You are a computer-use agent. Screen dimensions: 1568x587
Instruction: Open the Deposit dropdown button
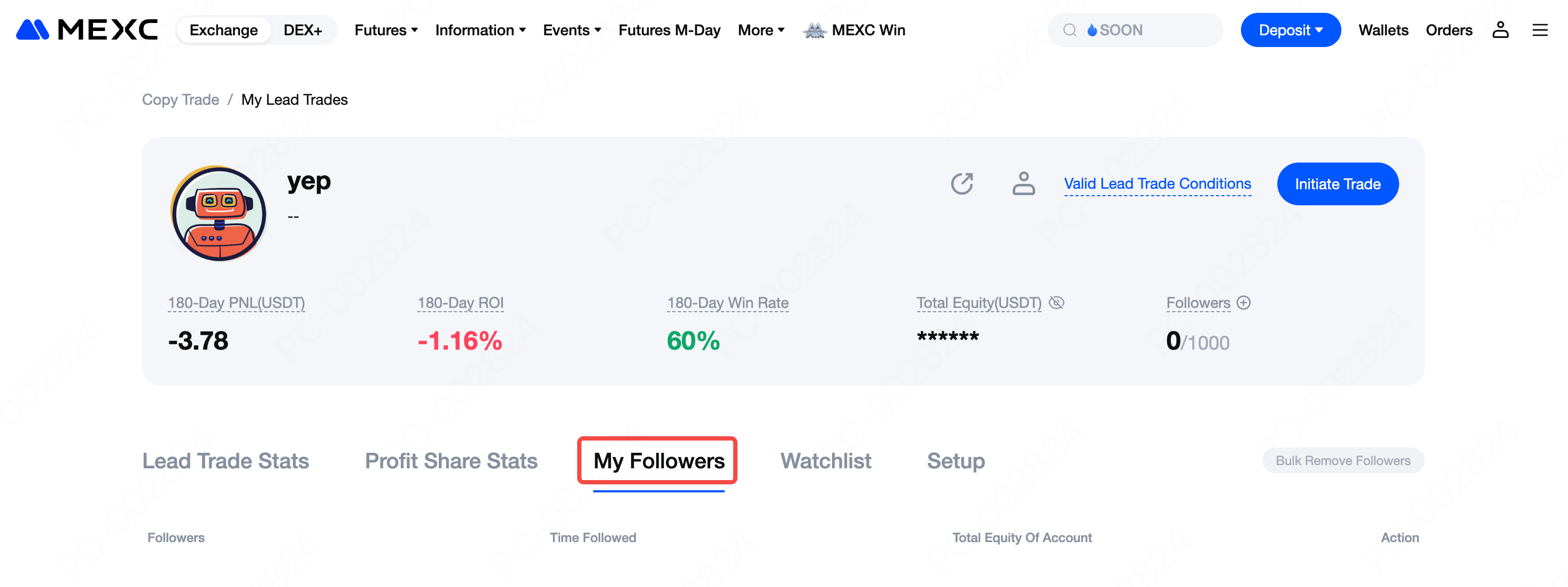click(x=1290, y=30)
